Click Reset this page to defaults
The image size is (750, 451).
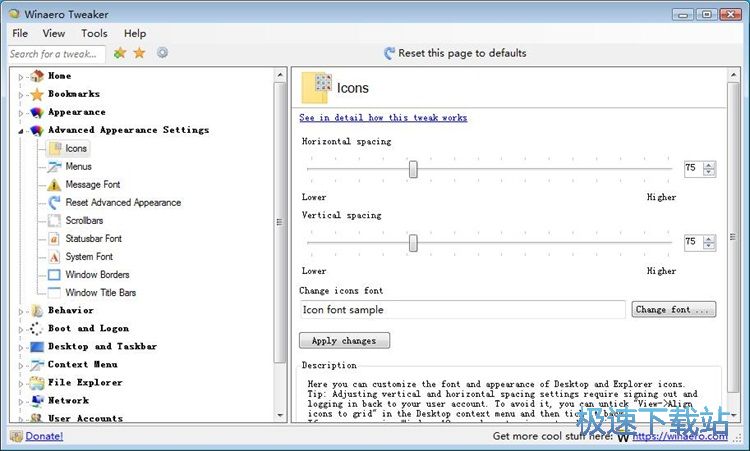point(455,53)
